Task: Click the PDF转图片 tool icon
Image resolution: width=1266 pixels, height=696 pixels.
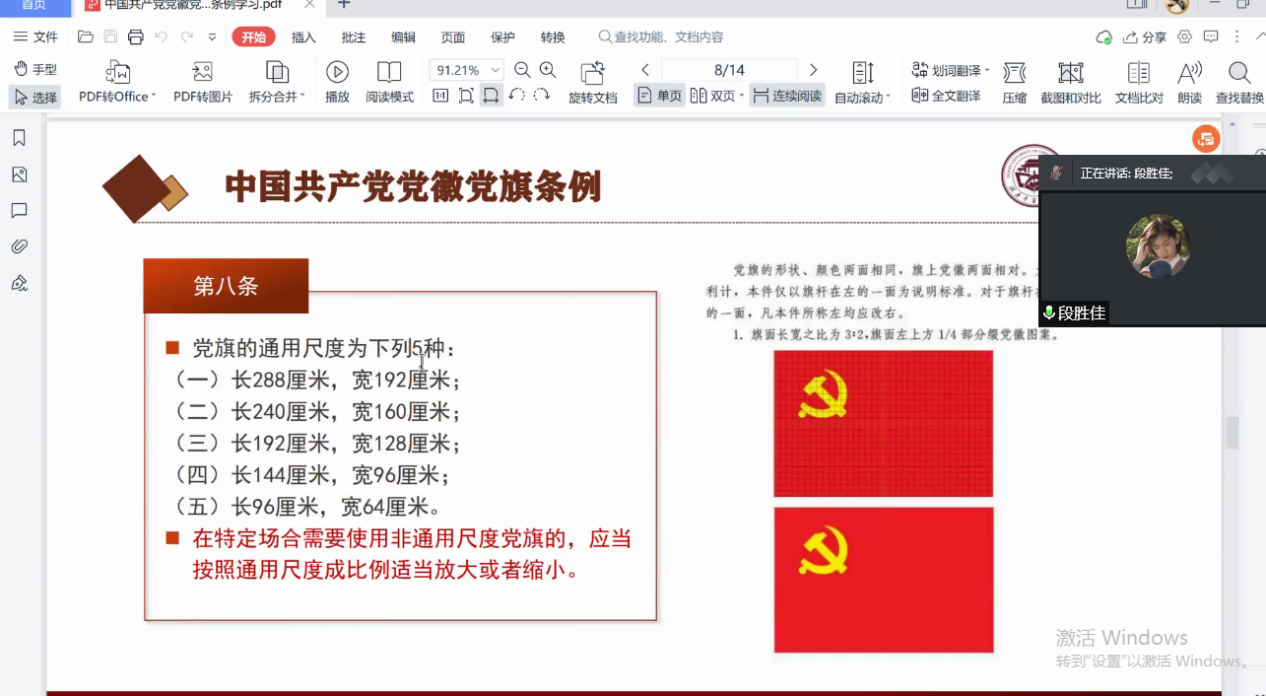Action: point(202,73)
